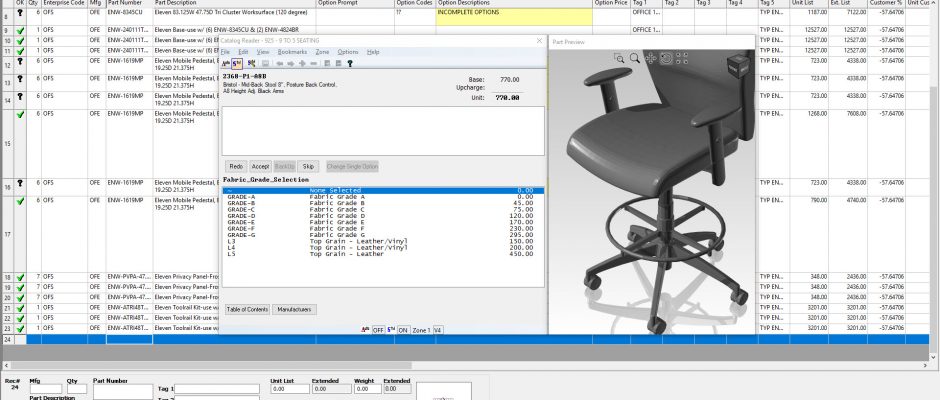Click the Accept button

(260, 166)
